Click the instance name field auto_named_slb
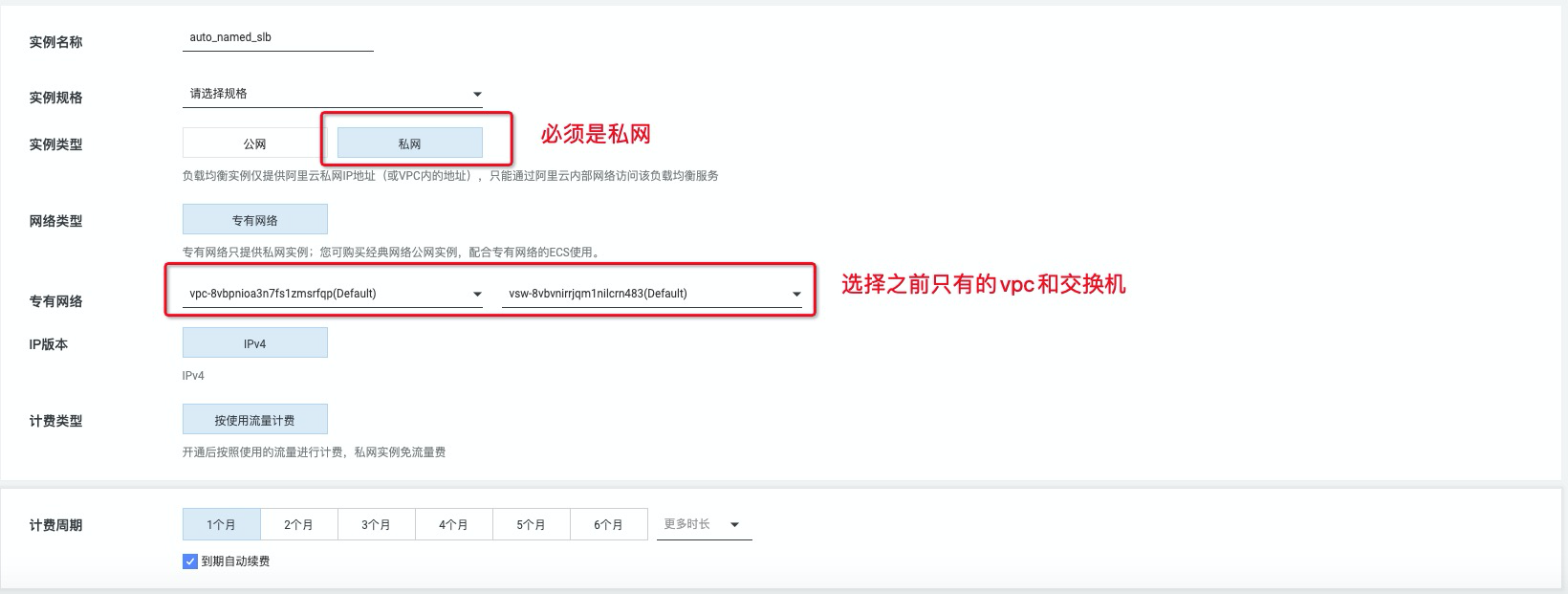This screenshot has height=594, width=1568. pyautogui.click(x=277, y=37)
